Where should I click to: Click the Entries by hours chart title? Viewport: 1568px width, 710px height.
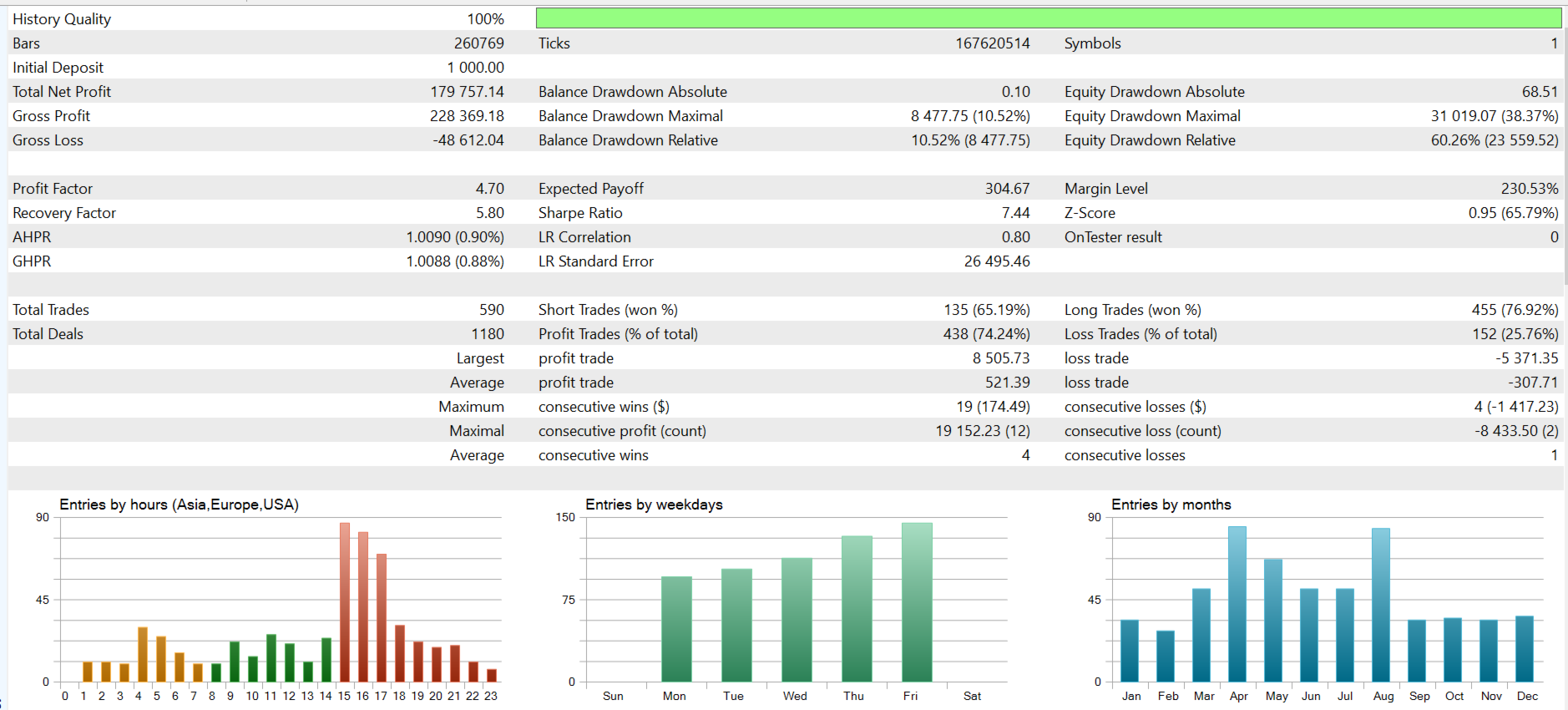[179, 505]
